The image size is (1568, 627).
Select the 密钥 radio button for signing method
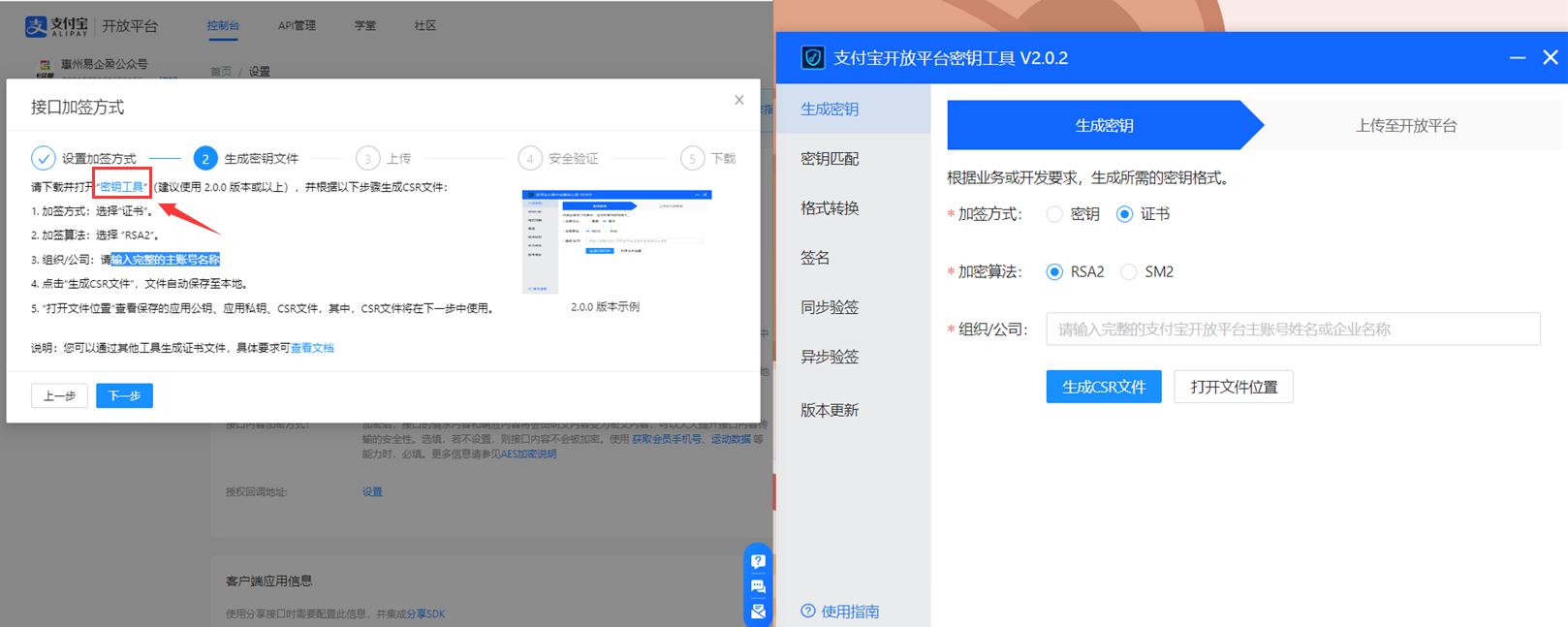(x=1054, y=214)
